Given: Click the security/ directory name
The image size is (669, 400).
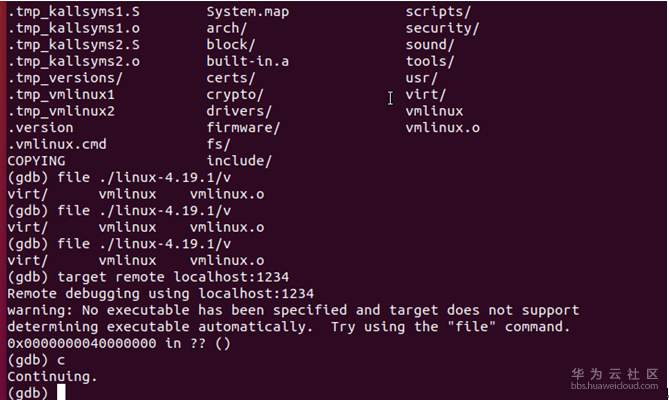Looking at the screenshot, I should [442, 28].
